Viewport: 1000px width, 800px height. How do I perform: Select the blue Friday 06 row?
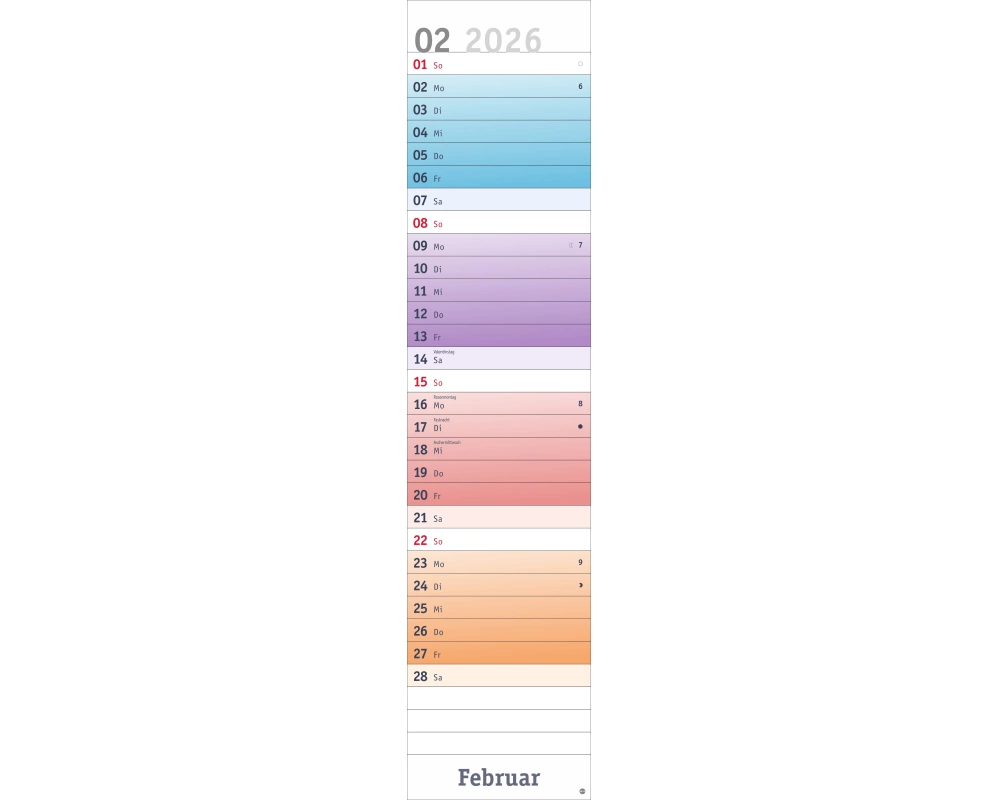pyautogui.click(x=499, y=178)
